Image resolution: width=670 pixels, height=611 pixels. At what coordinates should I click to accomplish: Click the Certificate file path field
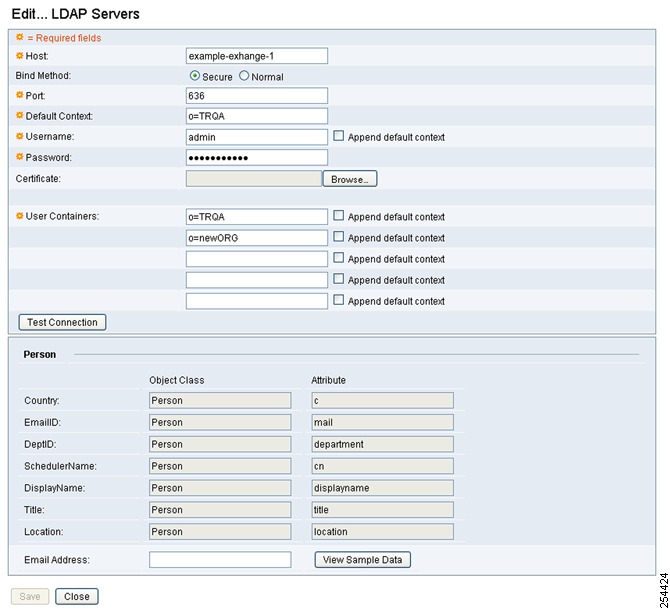tap(254, 179)
